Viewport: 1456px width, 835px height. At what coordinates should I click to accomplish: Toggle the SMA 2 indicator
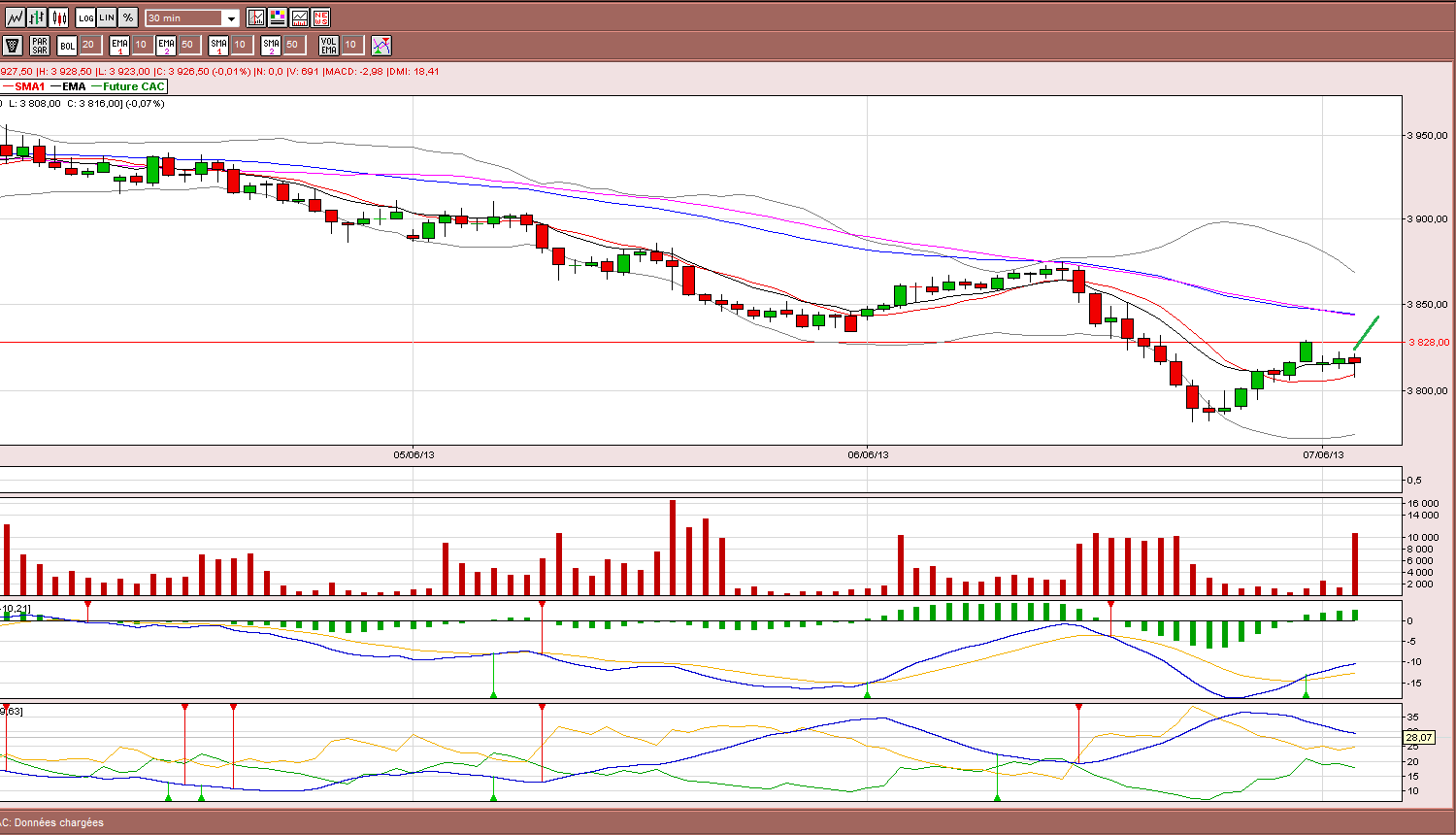point(271,45)
